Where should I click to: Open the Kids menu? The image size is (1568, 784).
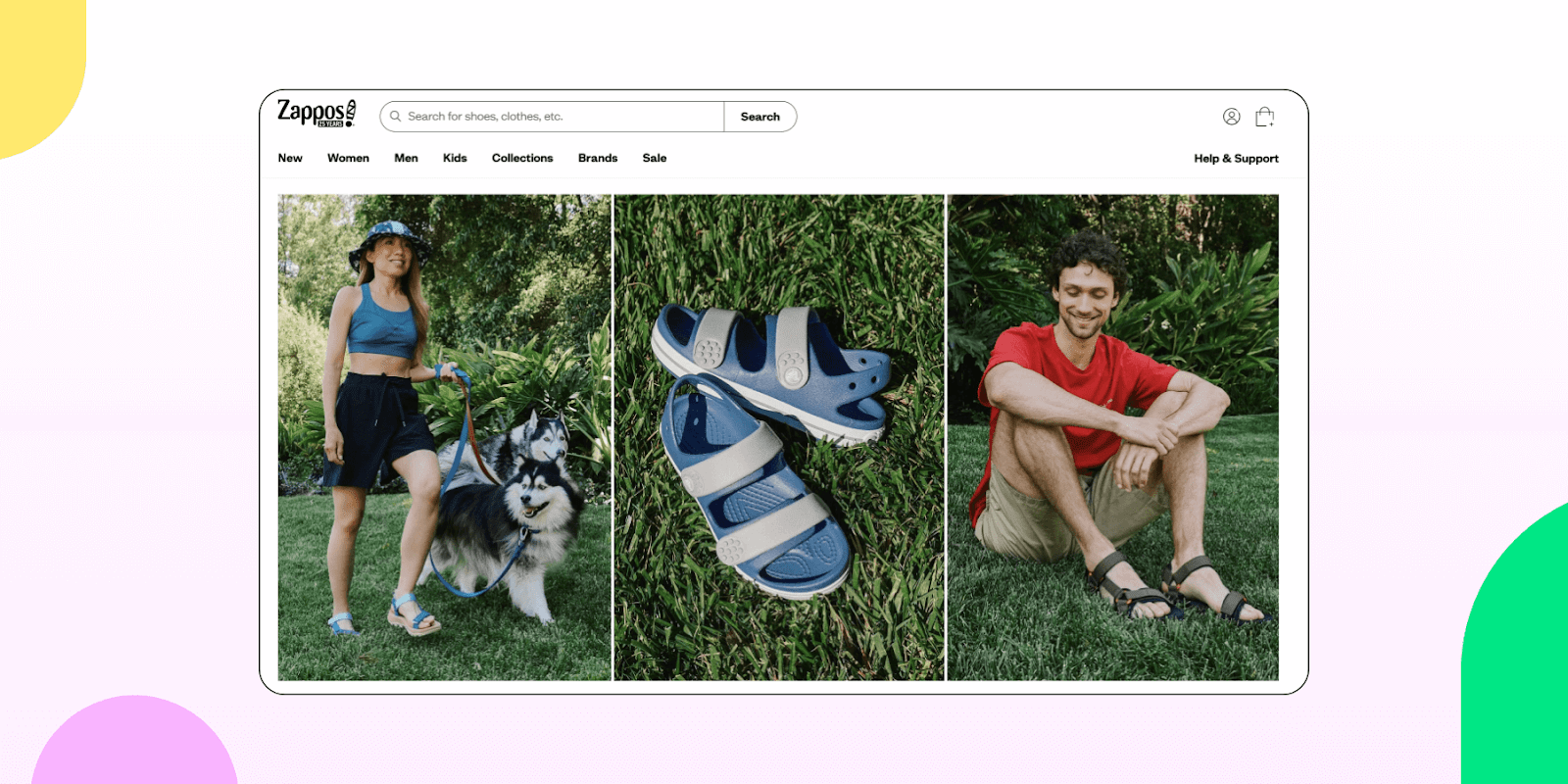pyautogui.click(x=455, y=158)
